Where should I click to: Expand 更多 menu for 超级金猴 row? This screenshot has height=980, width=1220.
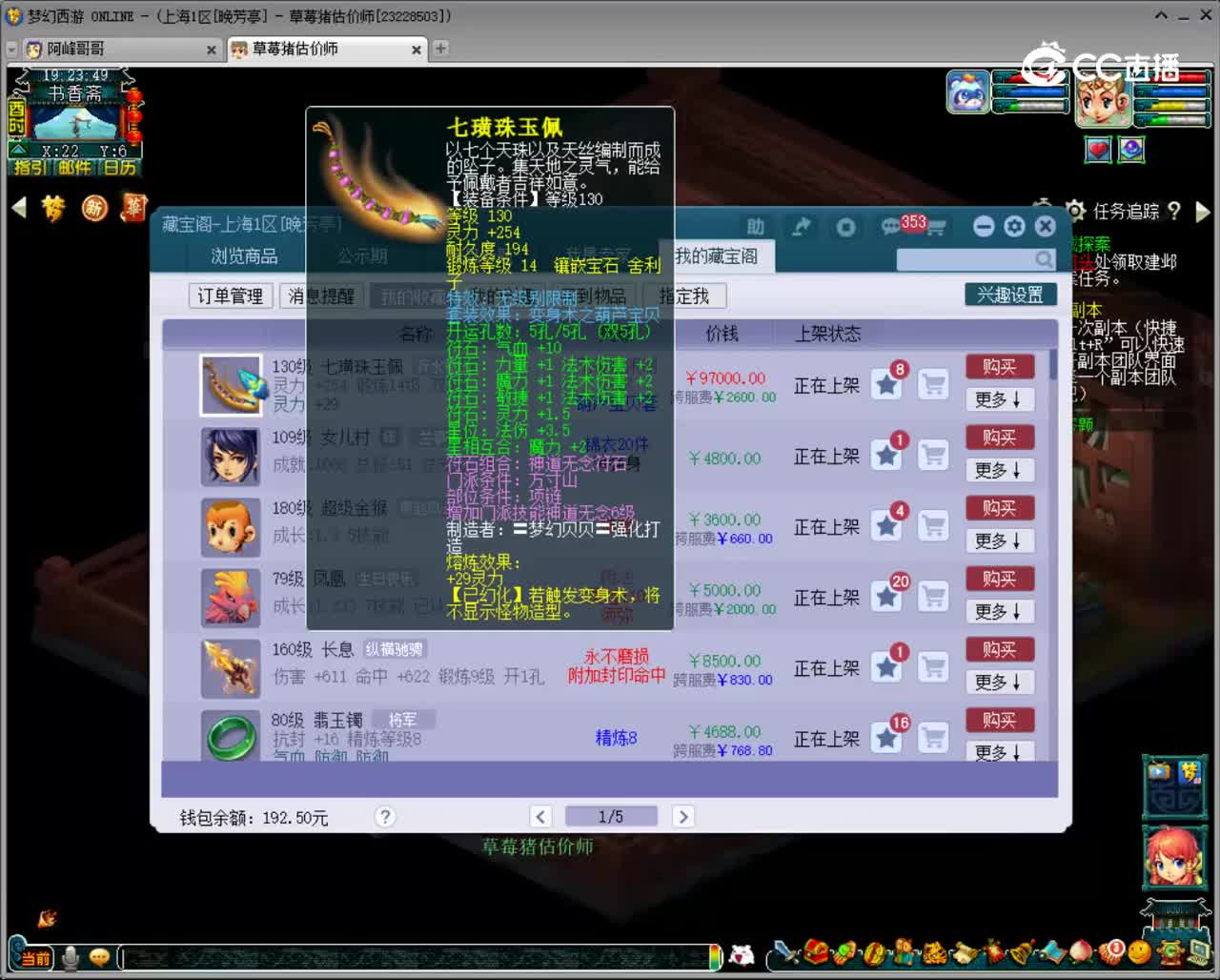pyautogui.click(x=999, y=541)
